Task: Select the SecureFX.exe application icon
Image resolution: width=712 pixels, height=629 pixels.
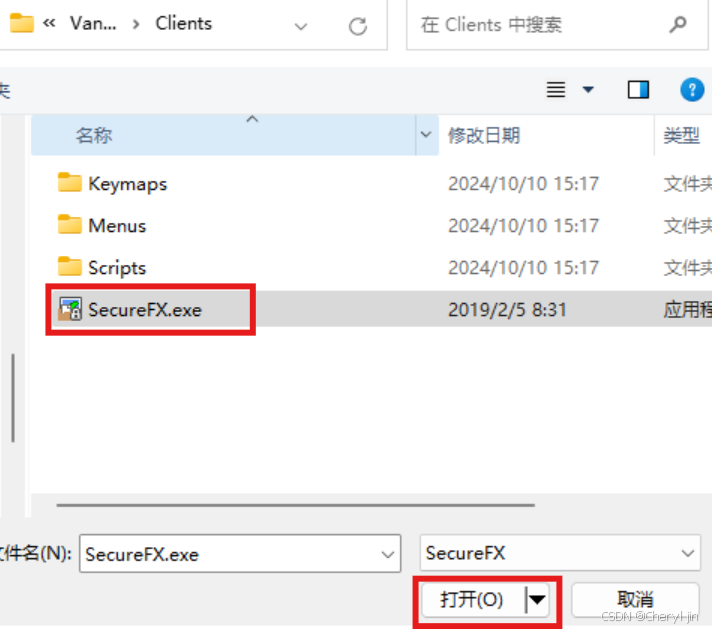Action: coord(70,309)
